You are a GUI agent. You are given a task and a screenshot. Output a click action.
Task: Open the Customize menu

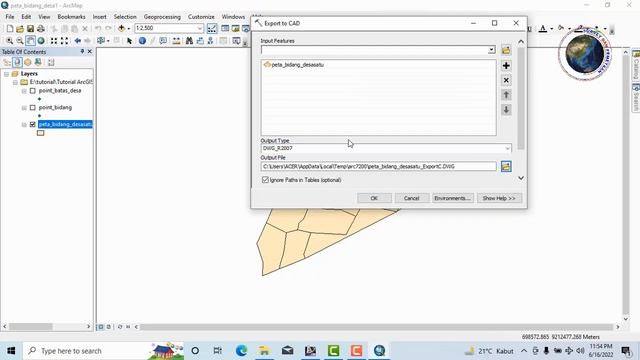(201, 17)
